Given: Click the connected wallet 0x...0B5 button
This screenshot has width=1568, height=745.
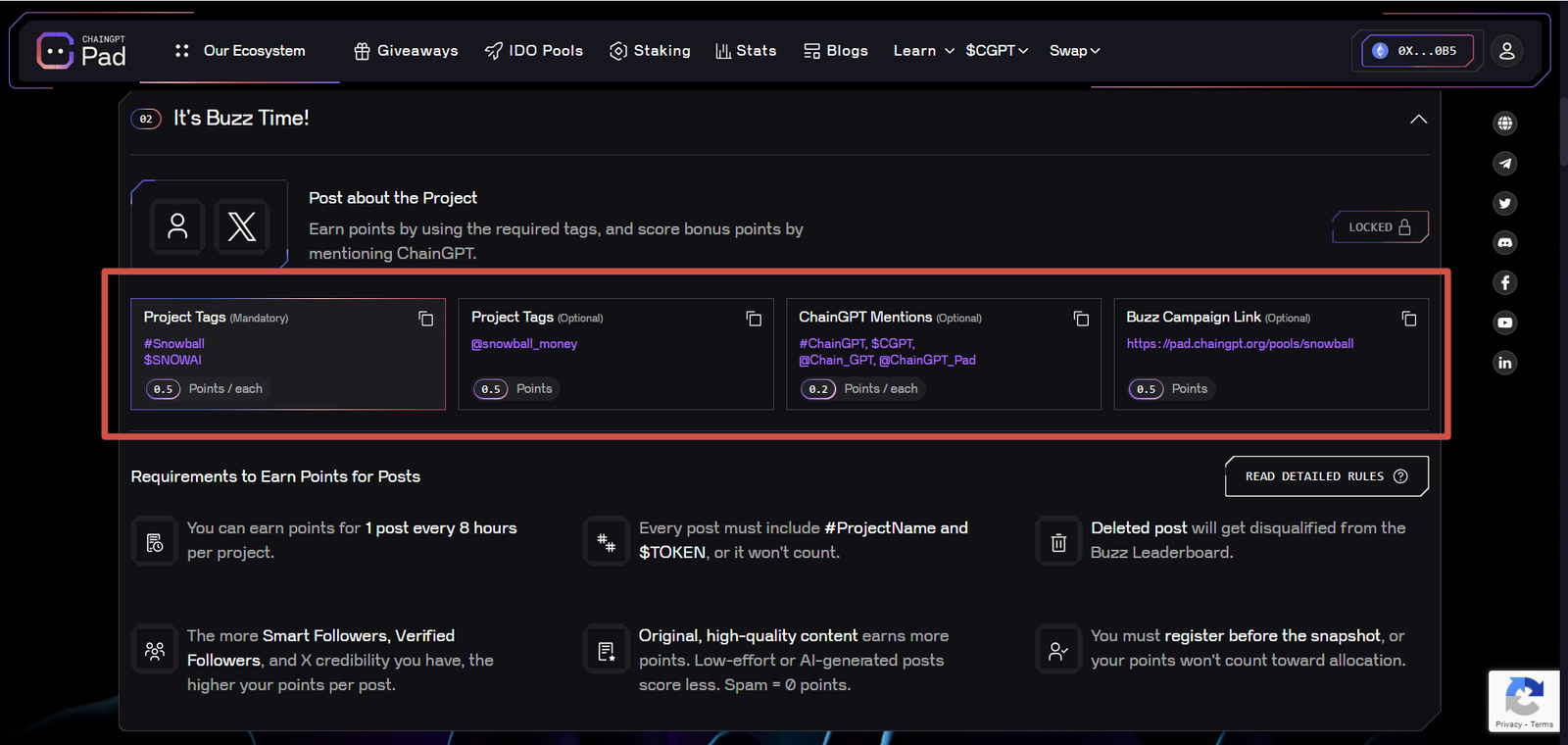Looking at the screenshot, I should click(x=1417, y=51).
